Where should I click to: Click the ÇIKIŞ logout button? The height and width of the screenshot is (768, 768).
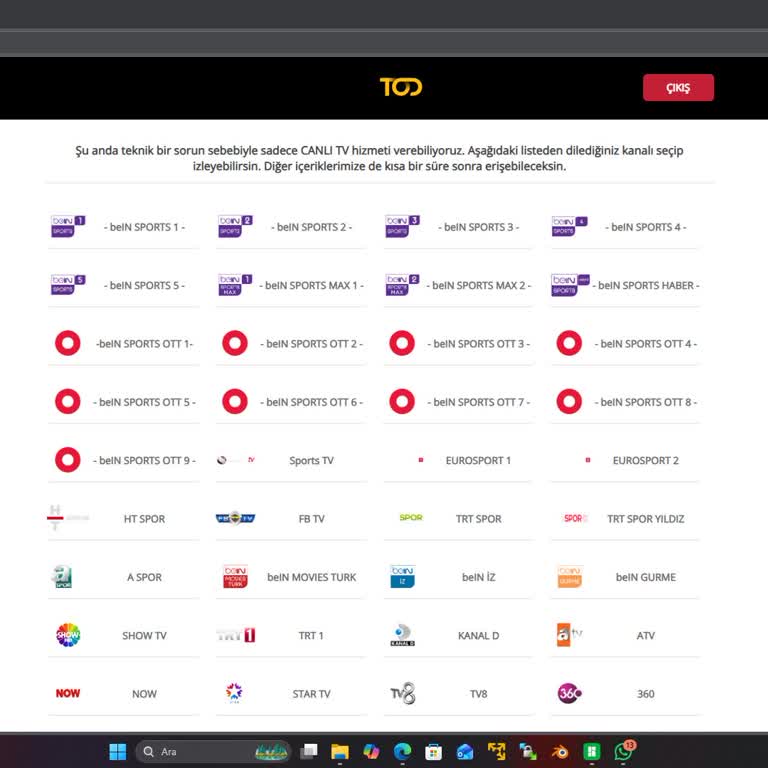pyautogui.click(x=678, y=88)
